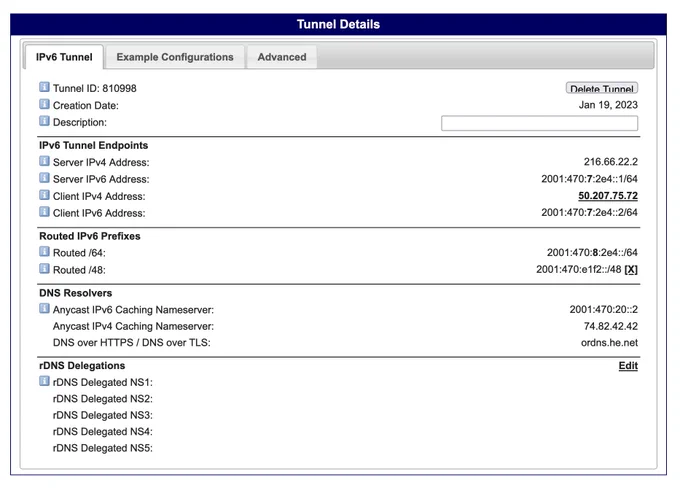680x496 pixels.
Task: Click the server IPv6 value 2001:470:7:2e4::1/64
Action: 589,179
